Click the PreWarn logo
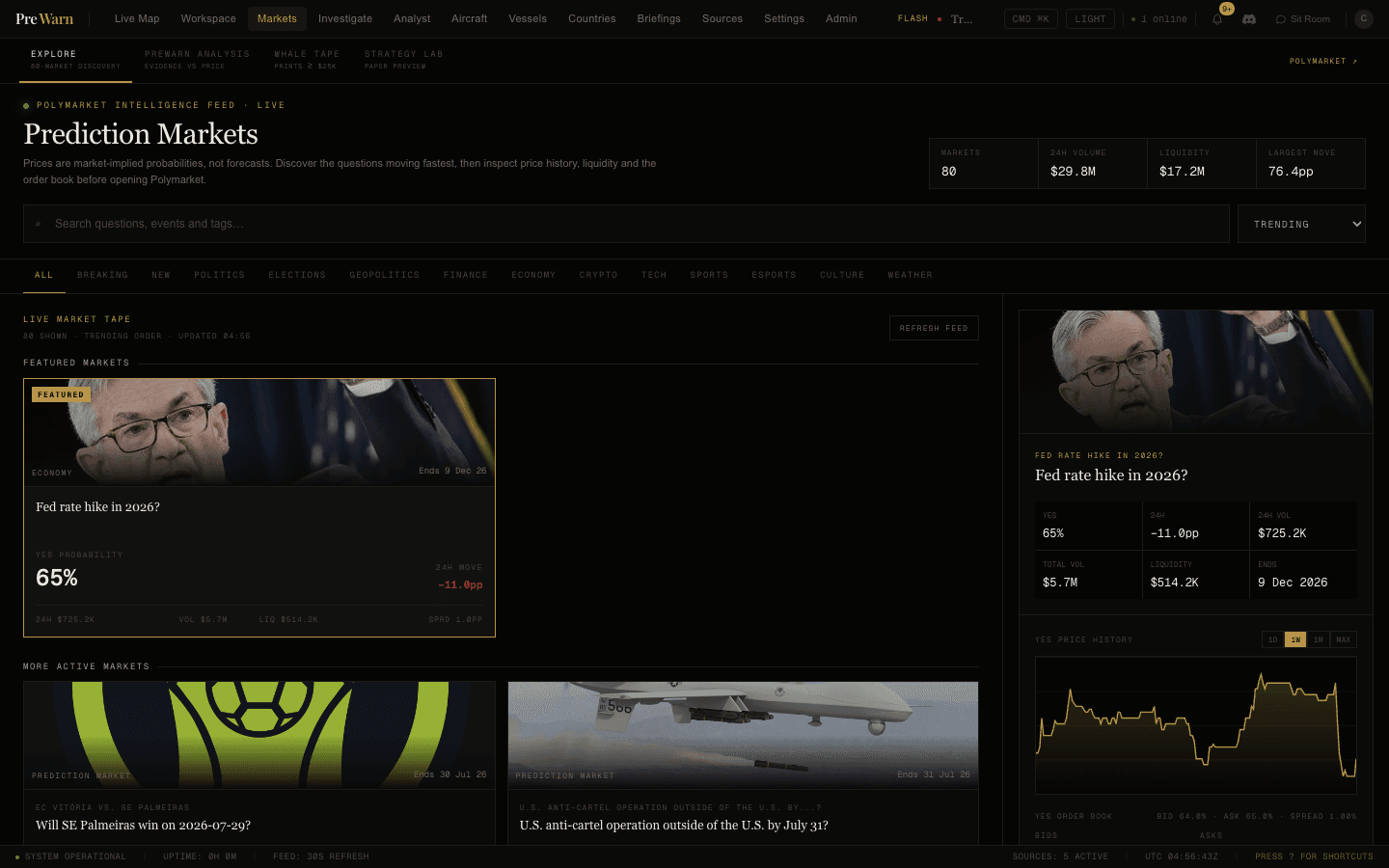 click(x=44, y=18)
